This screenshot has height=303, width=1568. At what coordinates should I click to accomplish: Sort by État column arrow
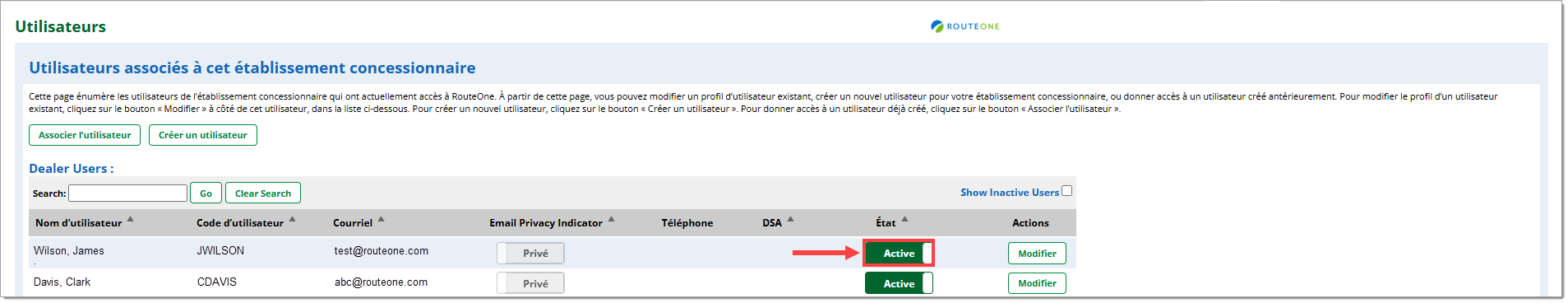click(904, 220)
